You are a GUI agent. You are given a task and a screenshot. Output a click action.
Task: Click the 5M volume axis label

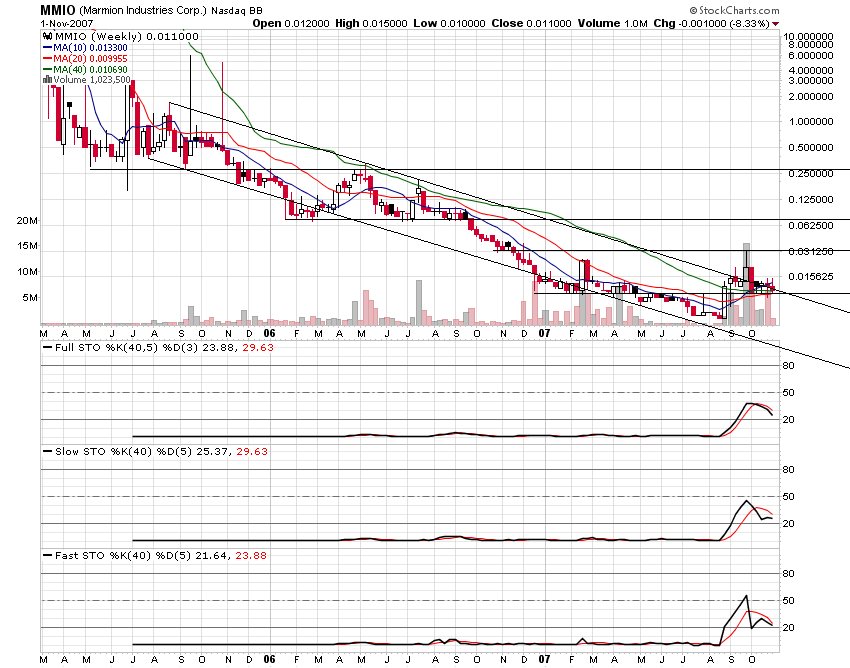click(30, 298)
